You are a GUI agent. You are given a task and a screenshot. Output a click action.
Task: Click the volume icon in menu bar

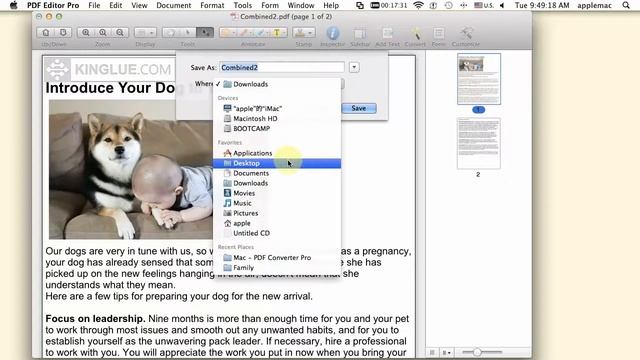(502, 5)
